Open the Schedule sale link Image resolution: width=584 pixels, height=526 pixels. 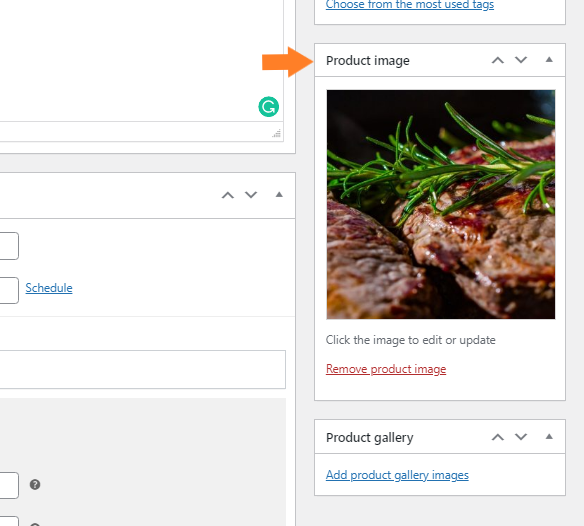(49, 288)
